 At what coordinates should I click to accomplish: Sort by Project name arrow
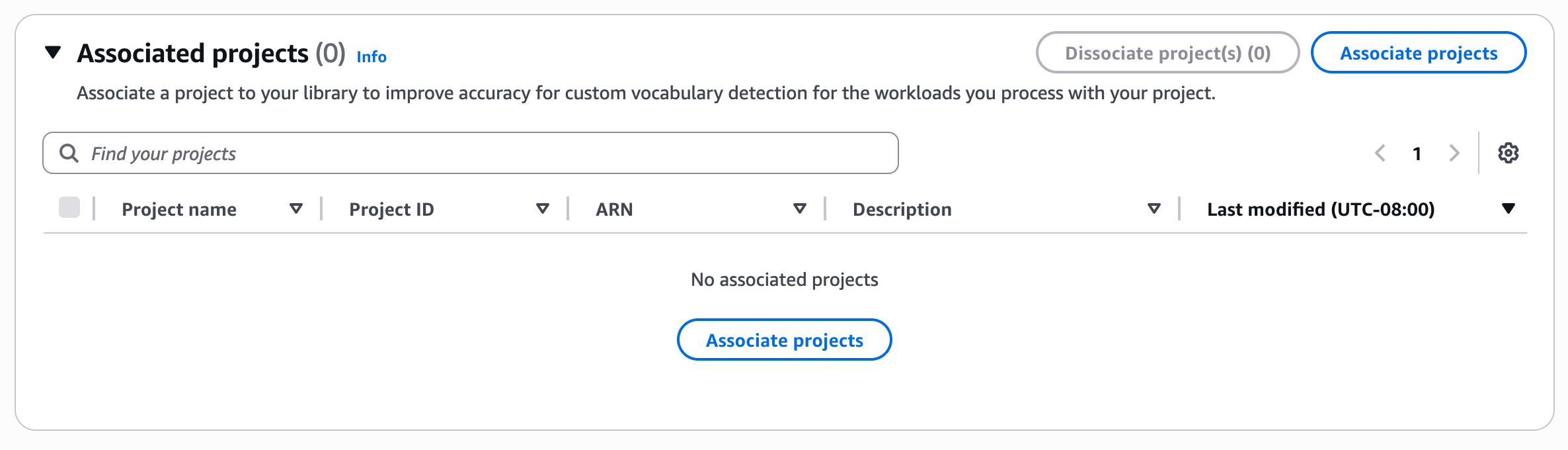(x=296, y=209)
